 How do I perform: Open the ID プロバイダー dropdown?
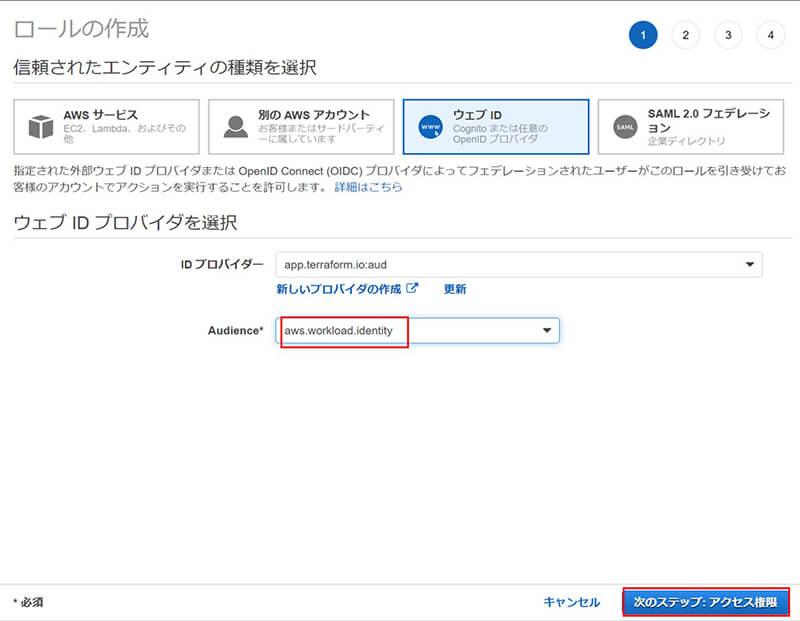click(x=519, y=264)
